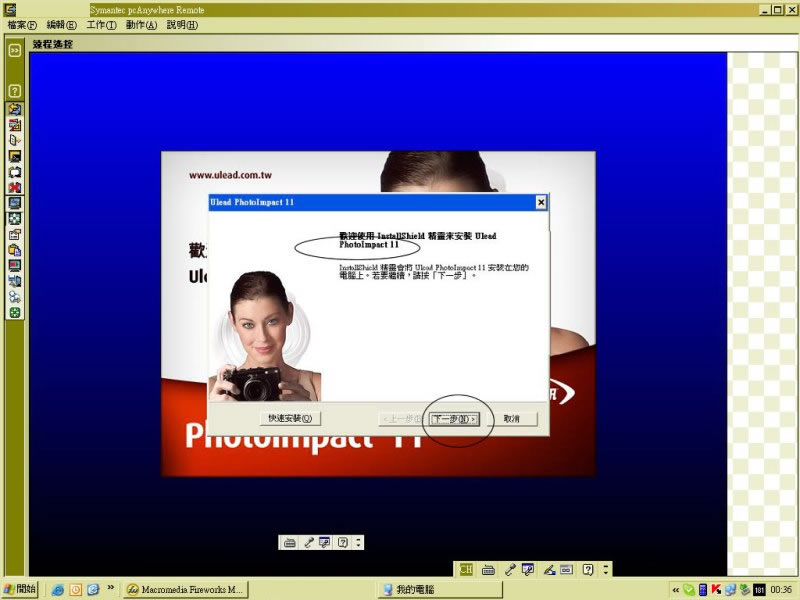Click the 下一步(N) next button

click(x=454, y=419)
